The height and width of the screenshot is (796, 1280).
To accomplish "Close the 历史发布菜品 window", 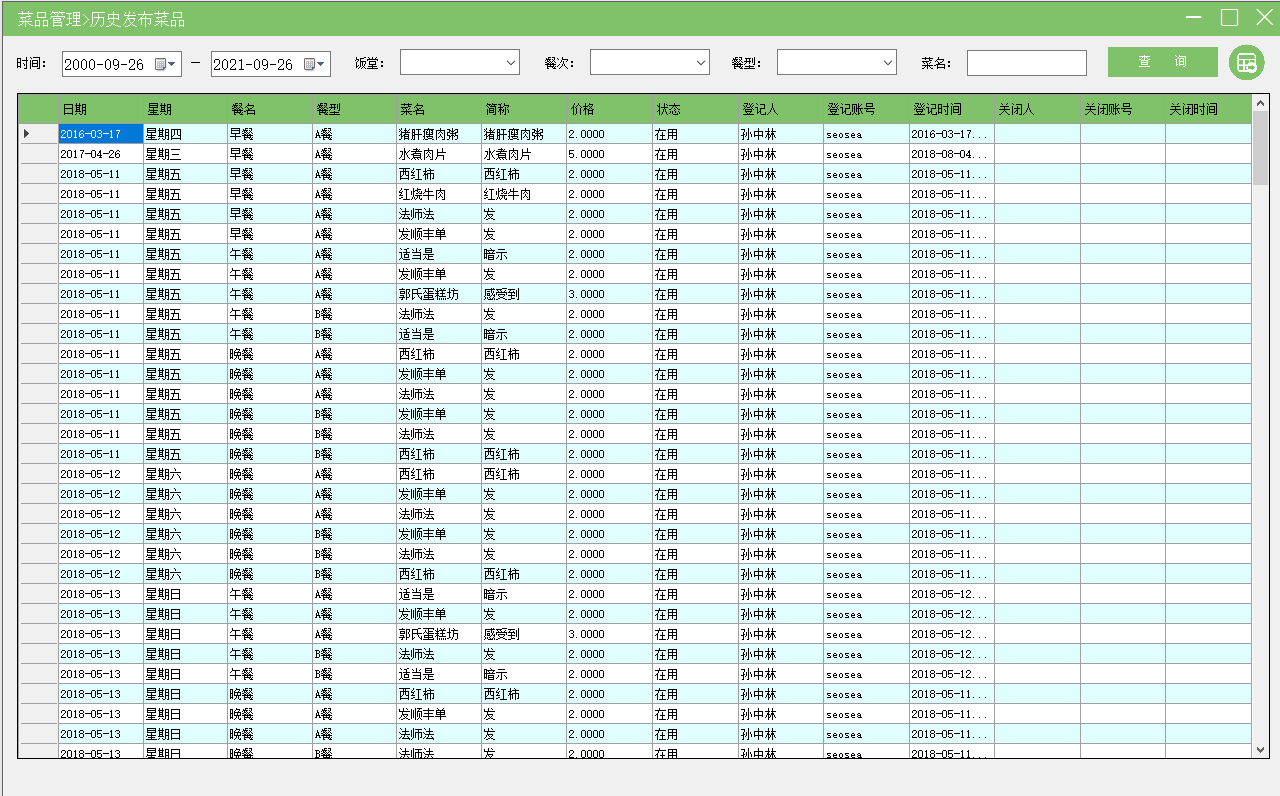I will pos(1263,17).
